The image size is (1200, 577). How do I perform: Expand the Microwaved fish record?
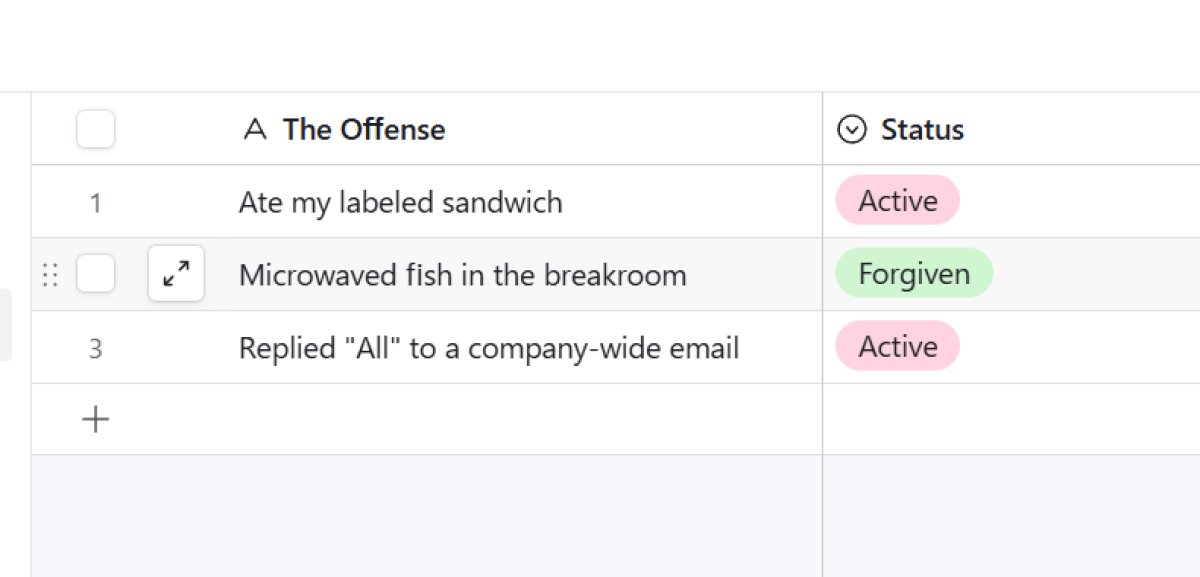pyautogui.click(x=176, y=274)
